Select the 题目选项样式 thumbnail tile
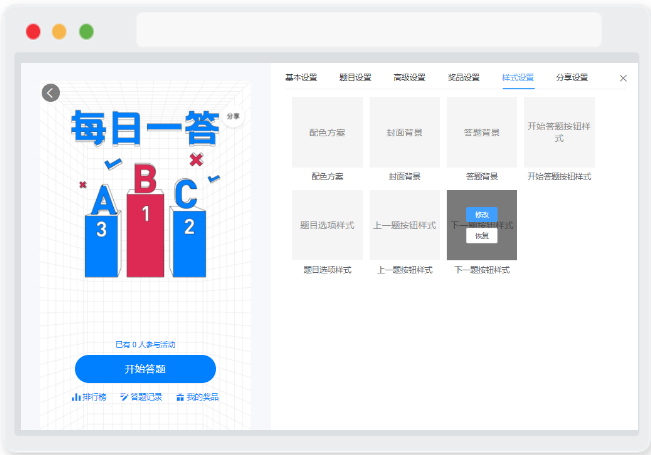This screenshot has width=651, height=455. click(x=327, y=225)
